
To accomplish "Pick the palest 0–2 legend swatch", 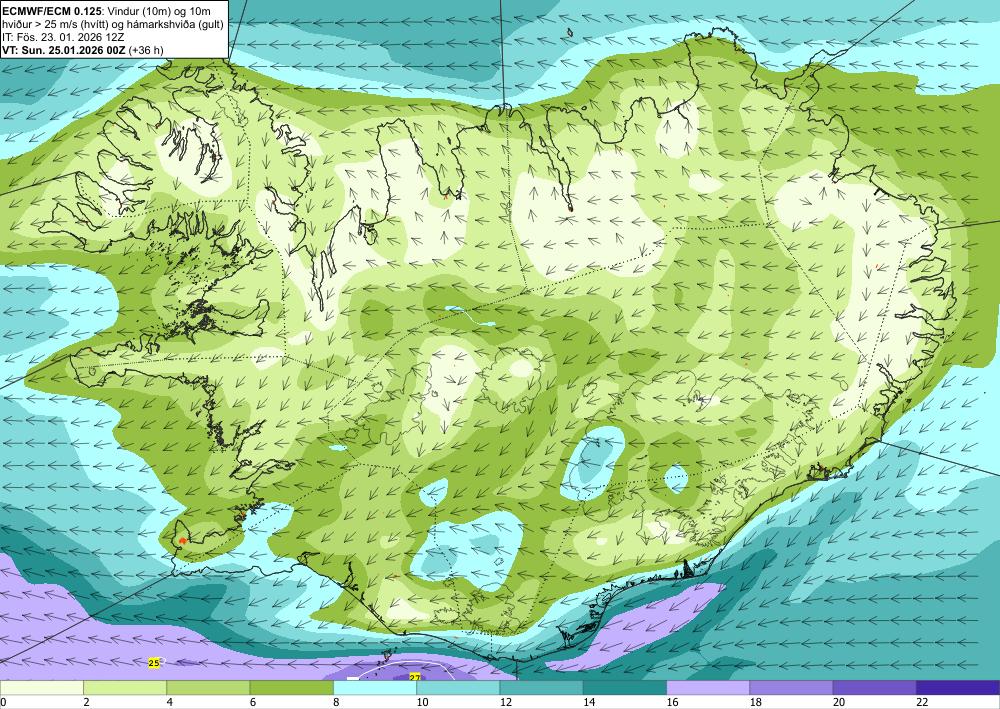I will [x=41, y=688].
